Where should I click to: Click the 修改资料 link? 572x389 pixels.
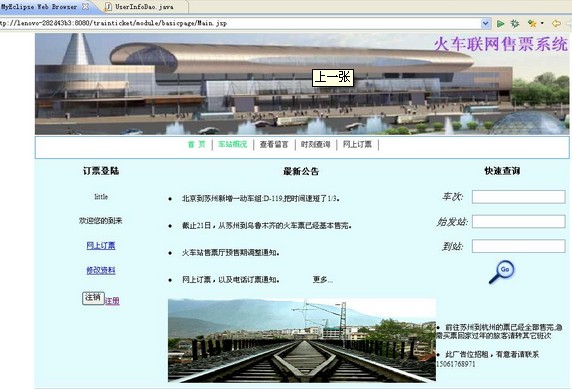click(101, 270)
